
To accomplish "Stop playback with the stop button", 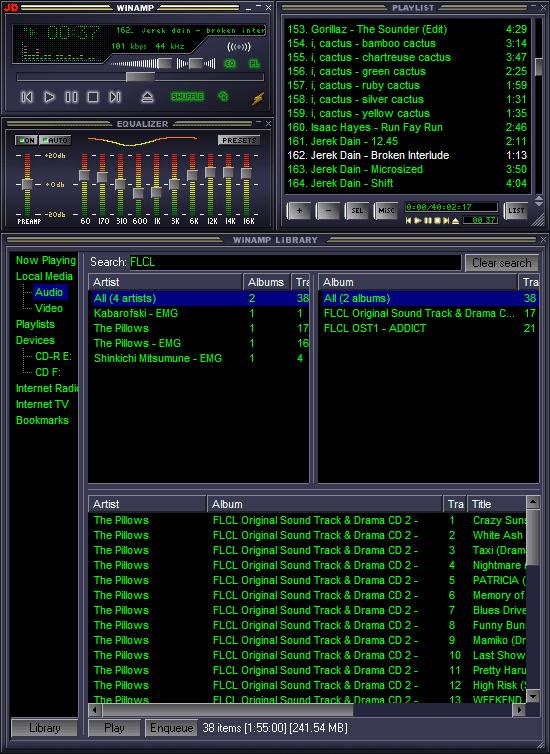I will 93,97.
